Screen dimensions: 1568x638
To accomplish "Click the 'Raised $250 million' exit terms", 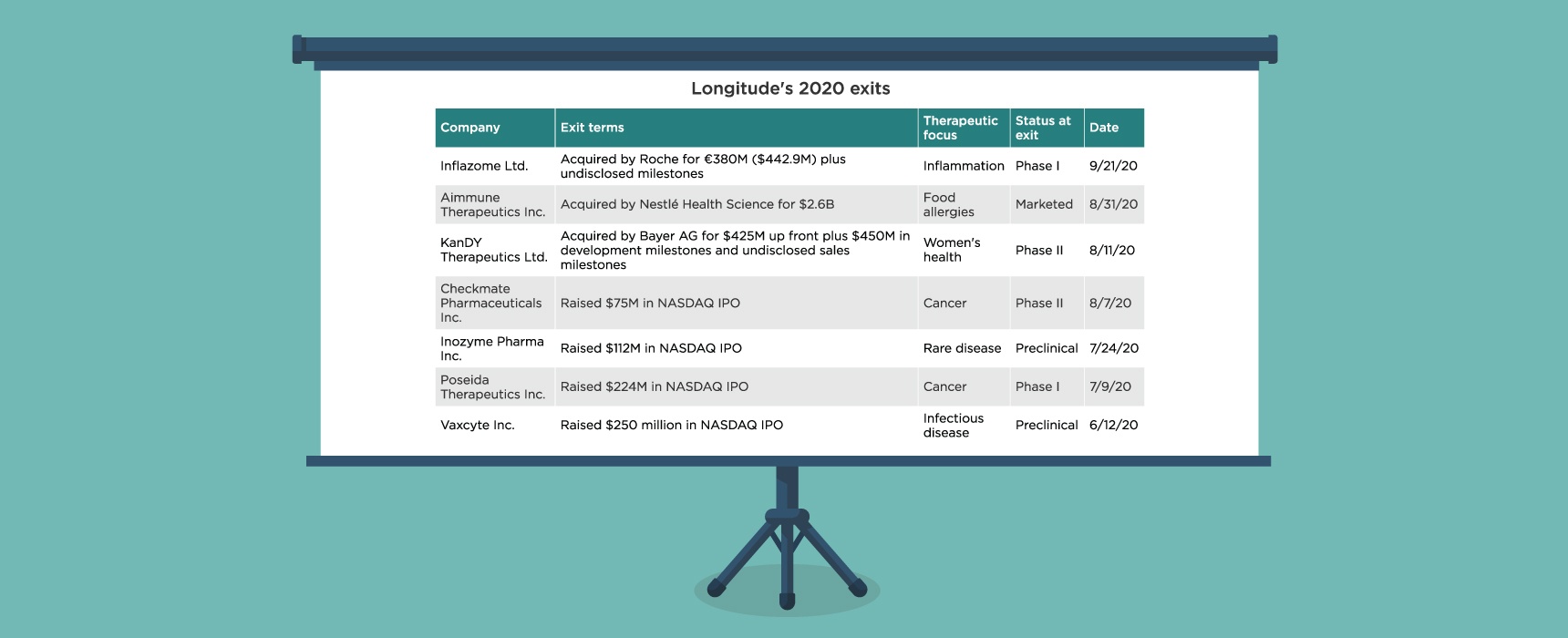I will [x=672, y=425].
